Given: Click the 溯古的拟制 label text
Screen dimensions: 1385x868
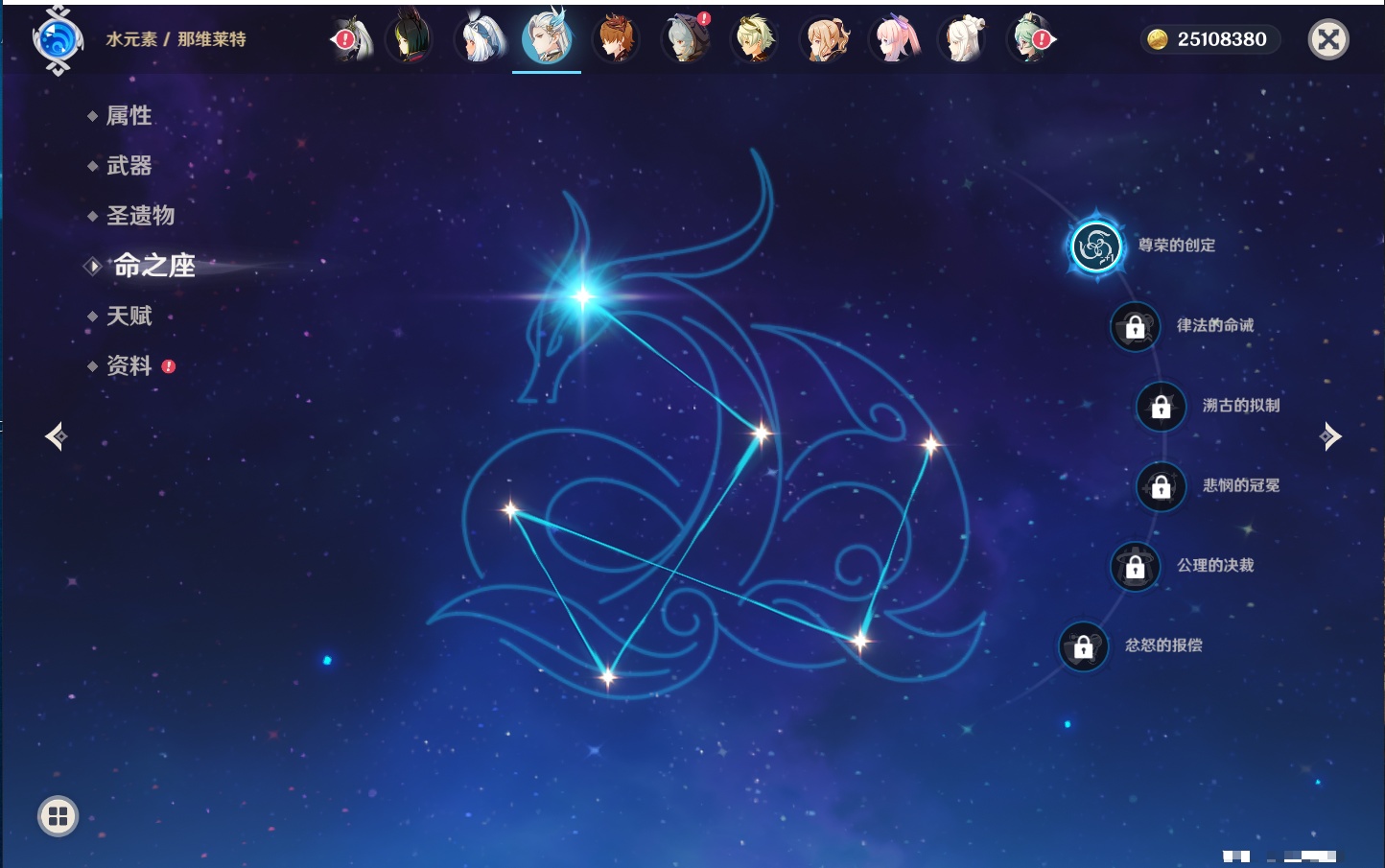Looking at the screenshot, I should click(x=1241, y=405).
